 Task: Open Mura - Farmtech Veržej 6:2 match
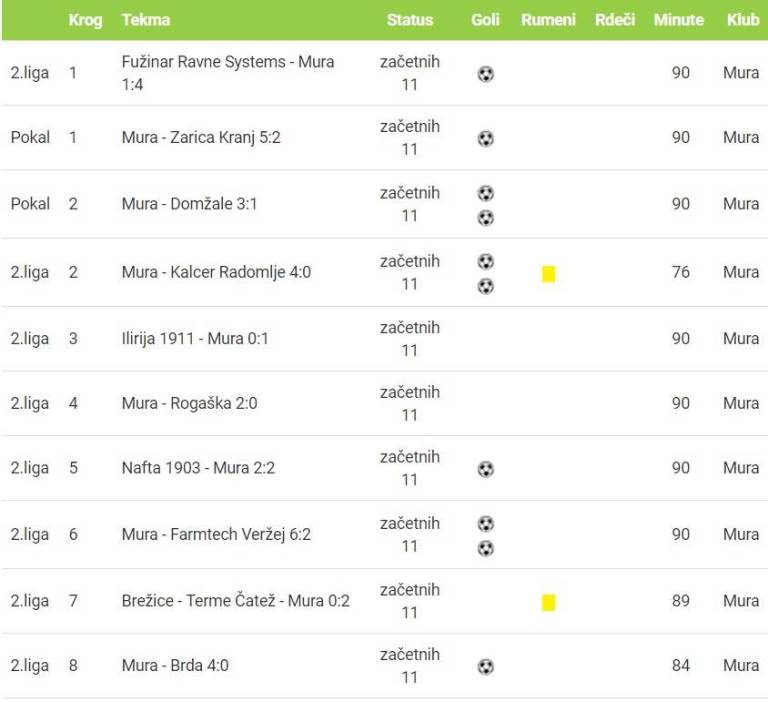(x=216, y=535)
